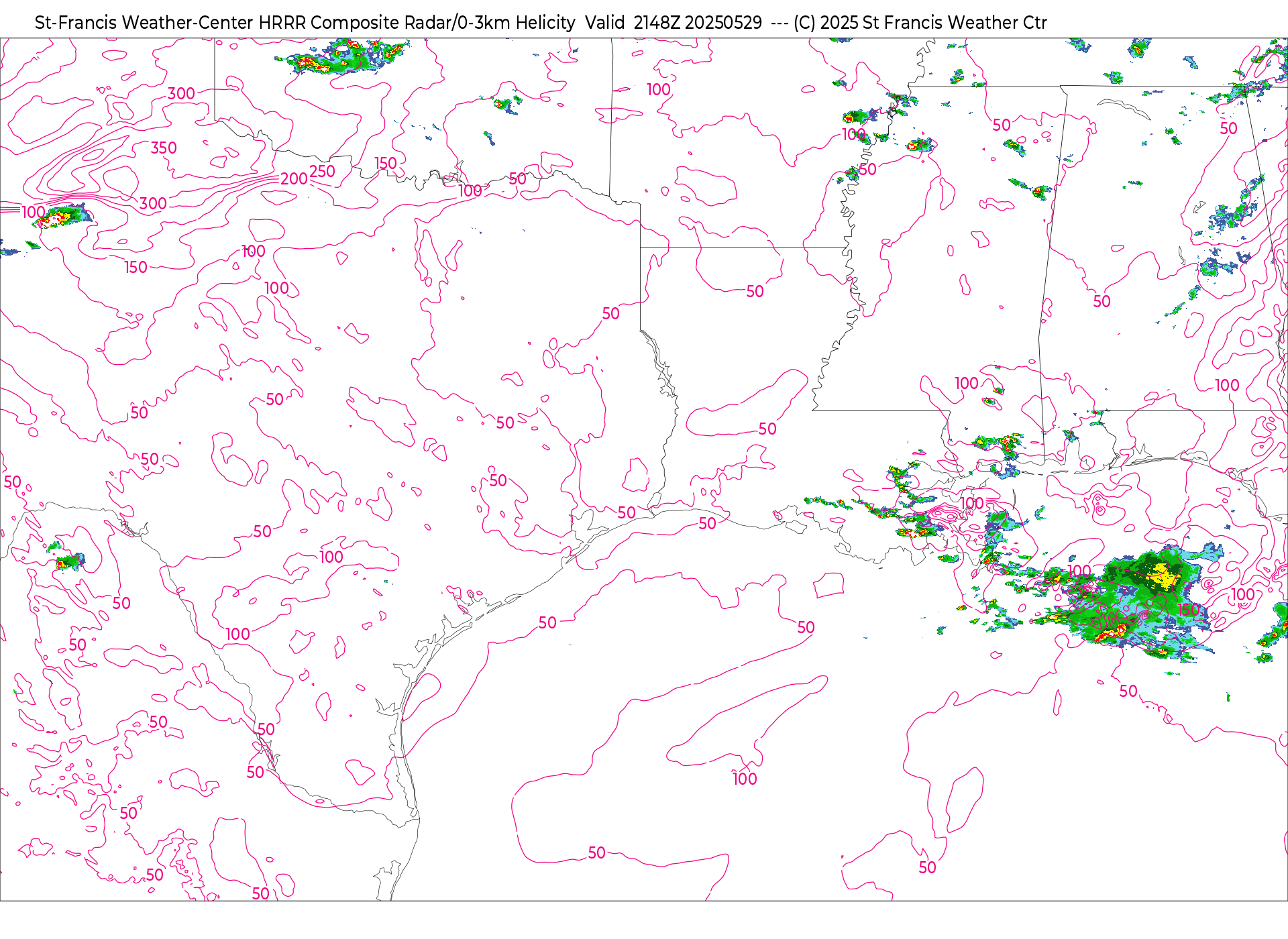Click the "200" helicity contour label
Screen dimensions: 1288x939
click(294, 179)
